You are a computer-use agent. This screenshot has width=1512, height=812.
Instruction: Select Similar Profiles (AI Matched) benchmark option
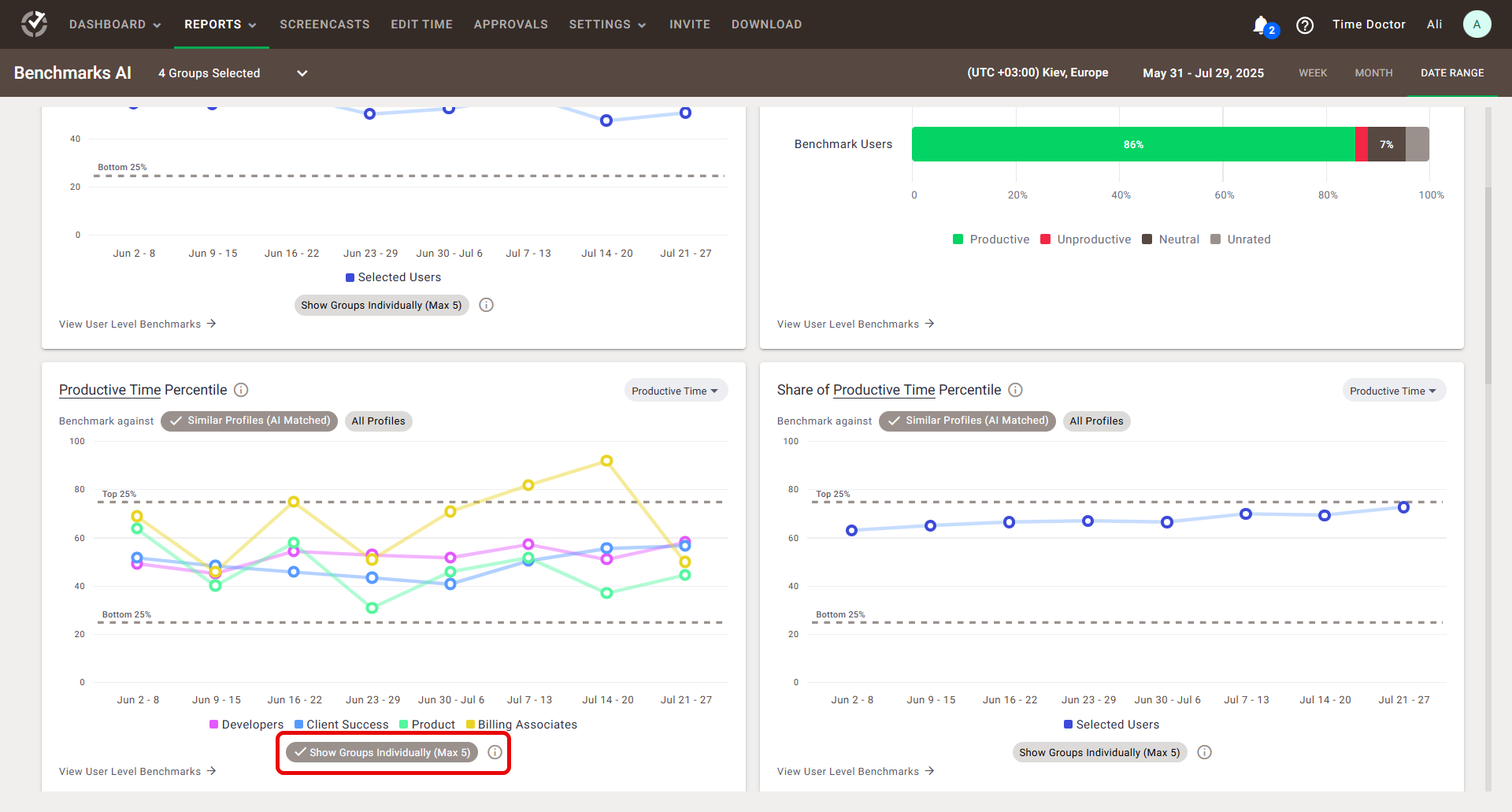[x=249, y=421]
